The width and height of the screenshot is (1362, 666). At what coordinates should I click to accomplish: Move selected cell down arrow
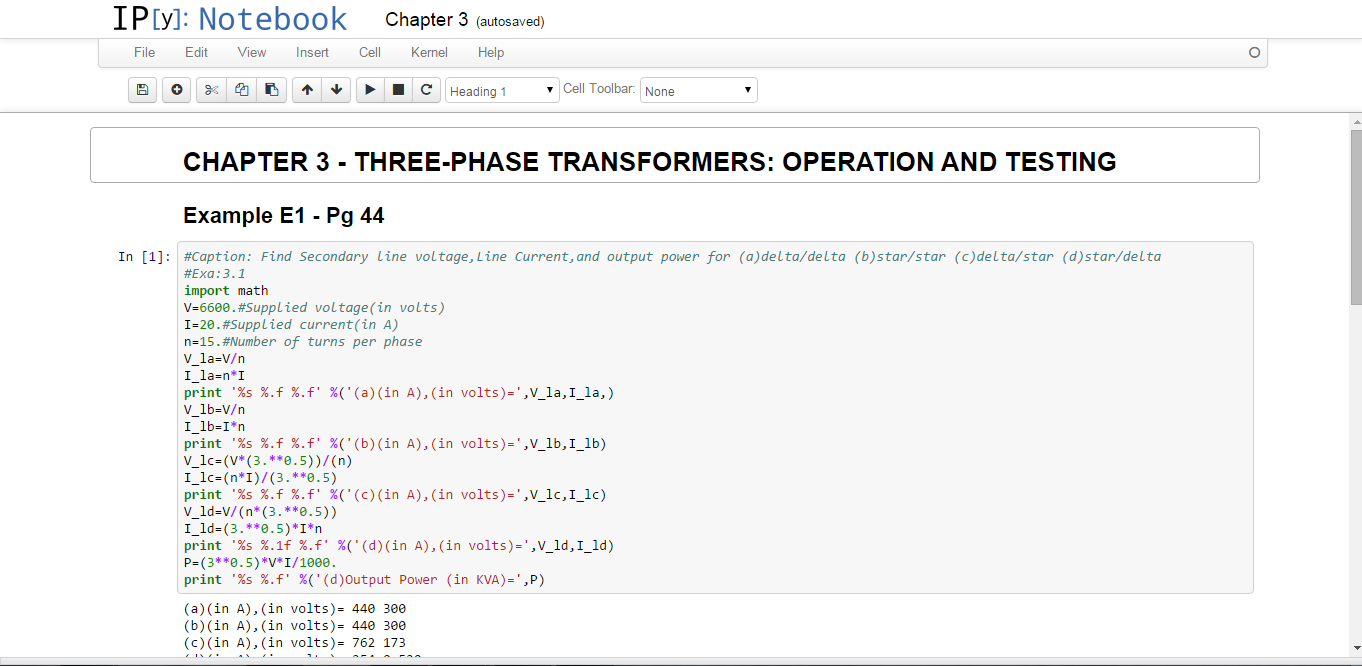336,90
